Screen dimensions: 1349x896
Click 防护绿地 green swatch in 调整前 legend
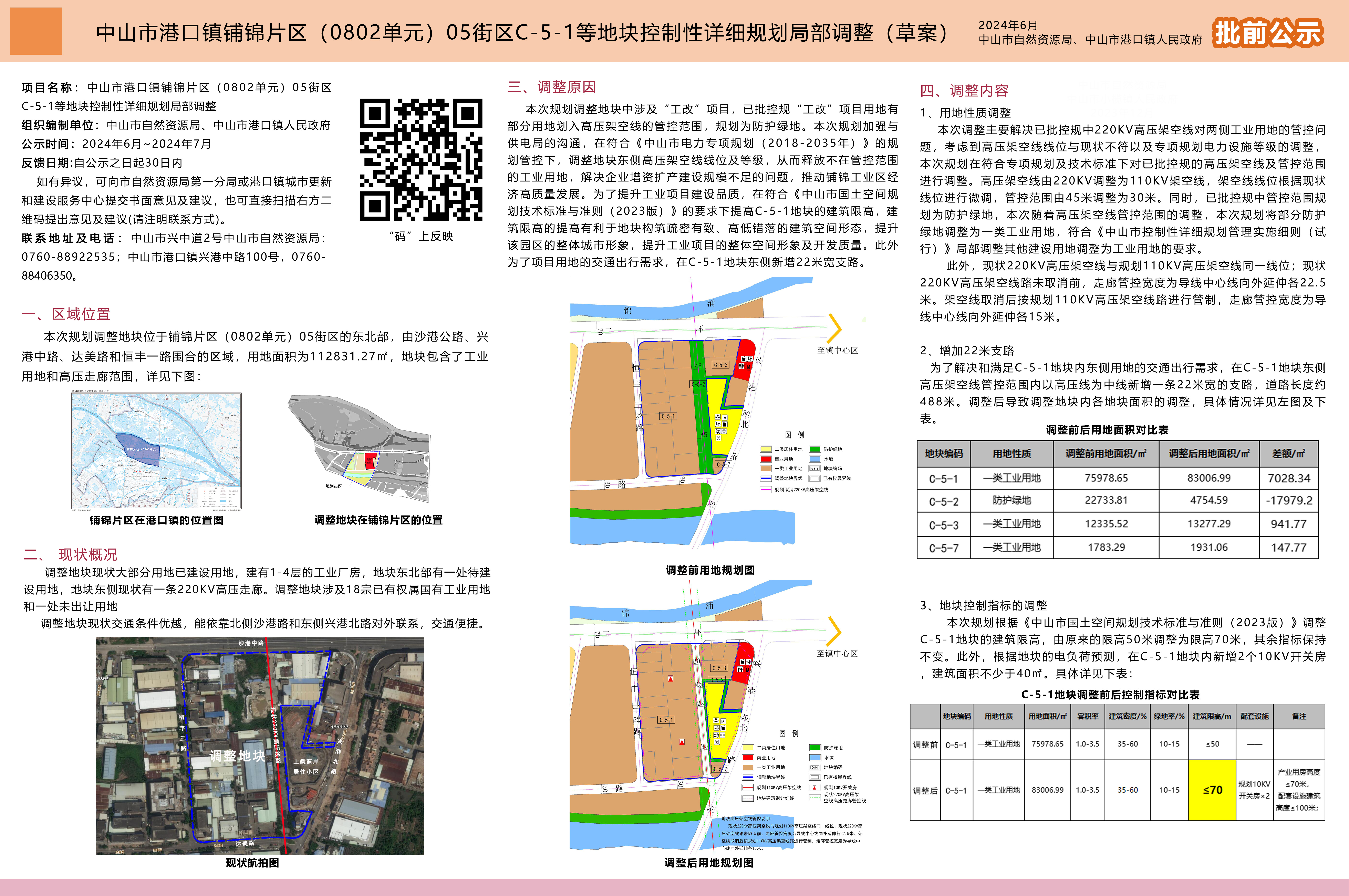point(815,449)
